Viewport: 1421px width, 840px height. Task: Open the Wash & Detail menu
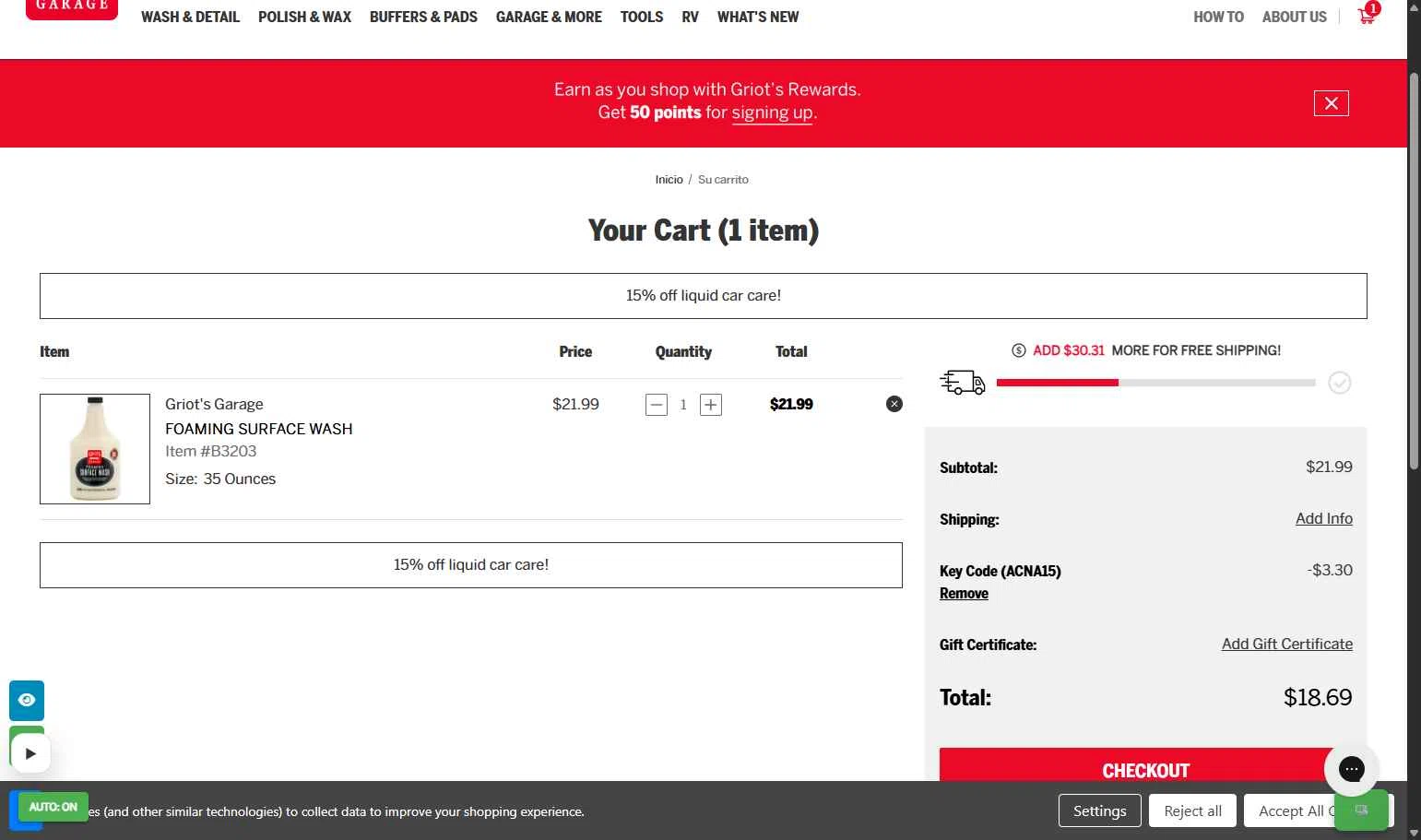(x=190, y=17)
